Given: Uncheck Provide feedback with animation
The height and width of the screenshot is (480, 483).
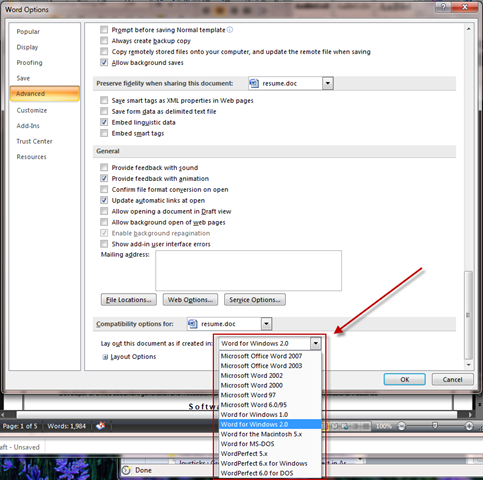Looking at the screenshot, I should coord(104,178).
